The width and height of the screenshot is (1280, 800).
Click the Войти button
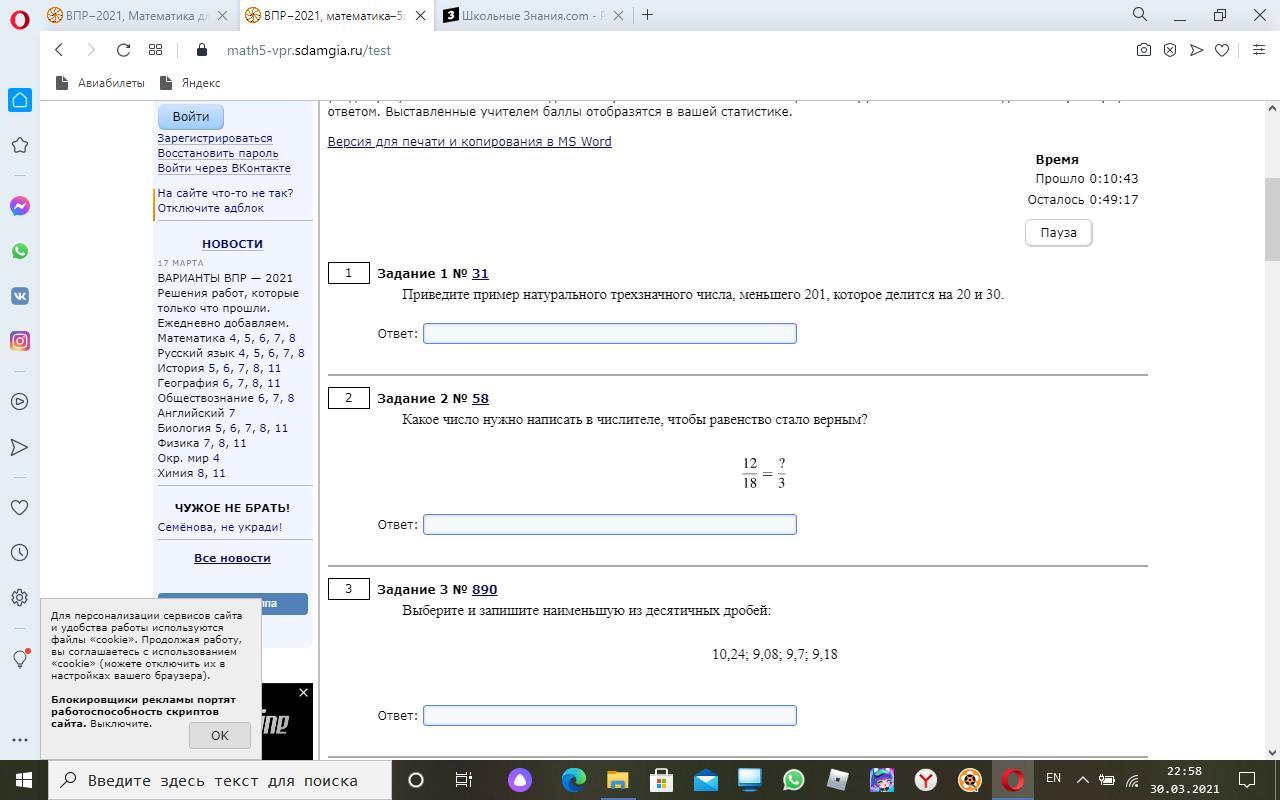tap(190, 116)
